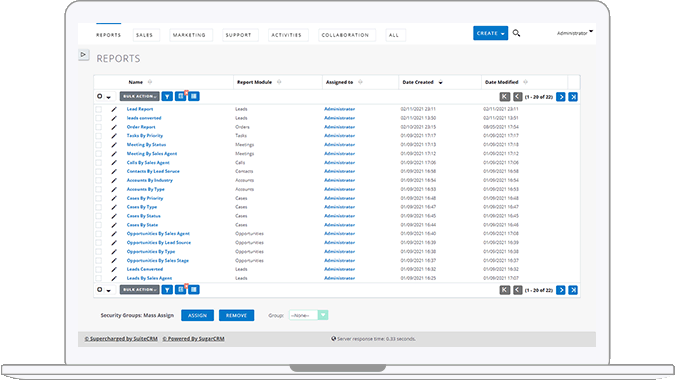This screenshot has width=675, height=380.
Task: Edit the Order Report pencil icon
Action: click(114, 127)
